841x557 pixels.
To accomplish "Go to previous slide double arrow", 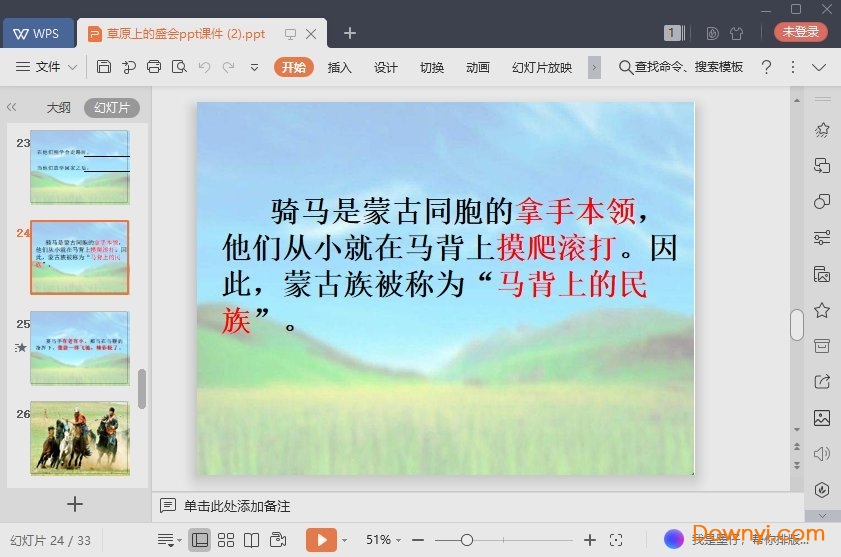I will click(x=797, y=446).
